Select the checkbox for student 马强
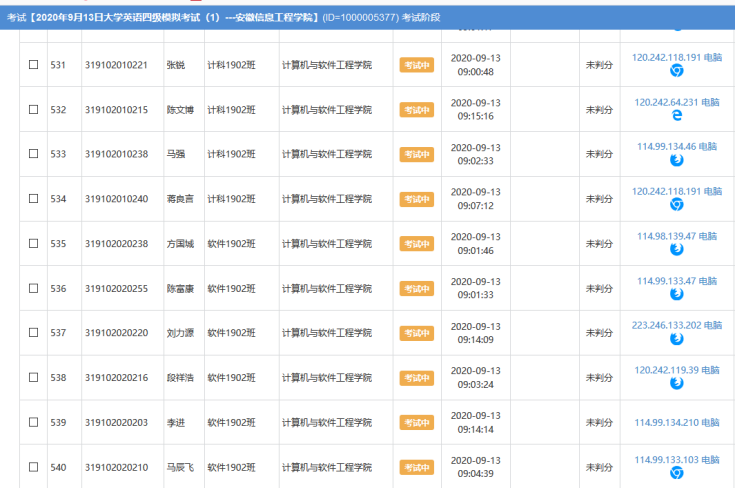Screen dimensions: 736x489 click(33, 154)
